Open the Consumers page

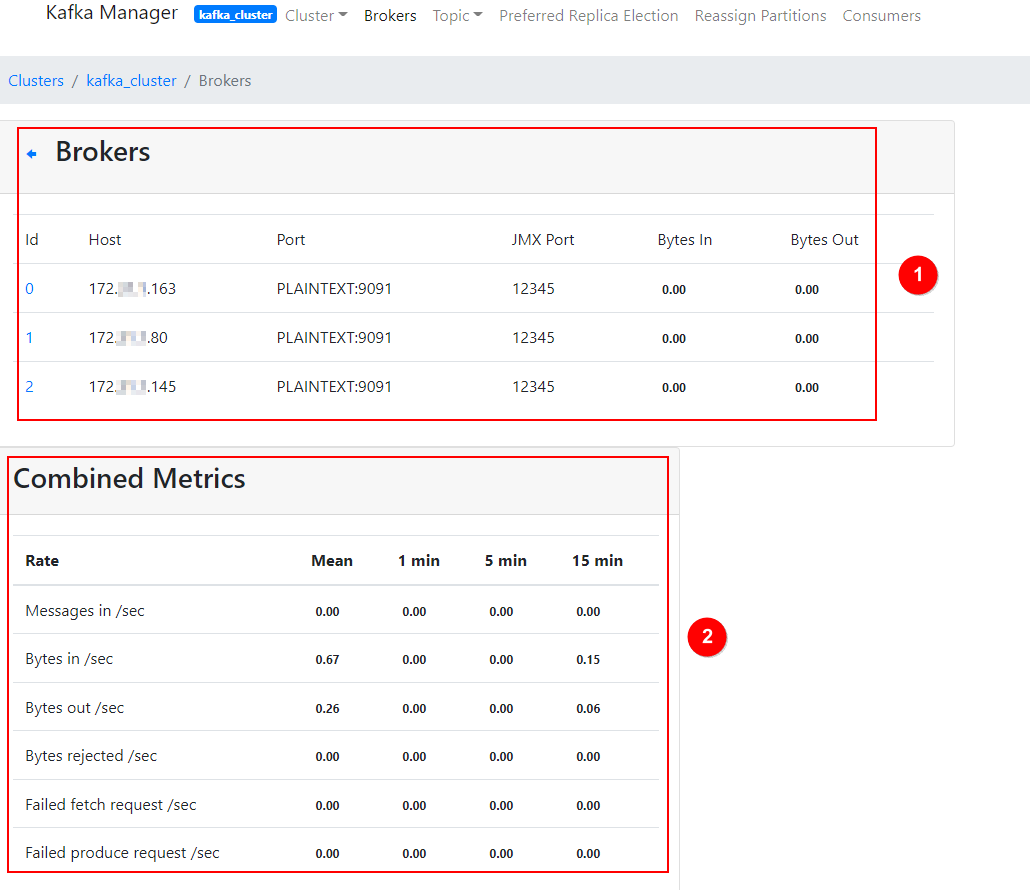(x=881, y=16)
